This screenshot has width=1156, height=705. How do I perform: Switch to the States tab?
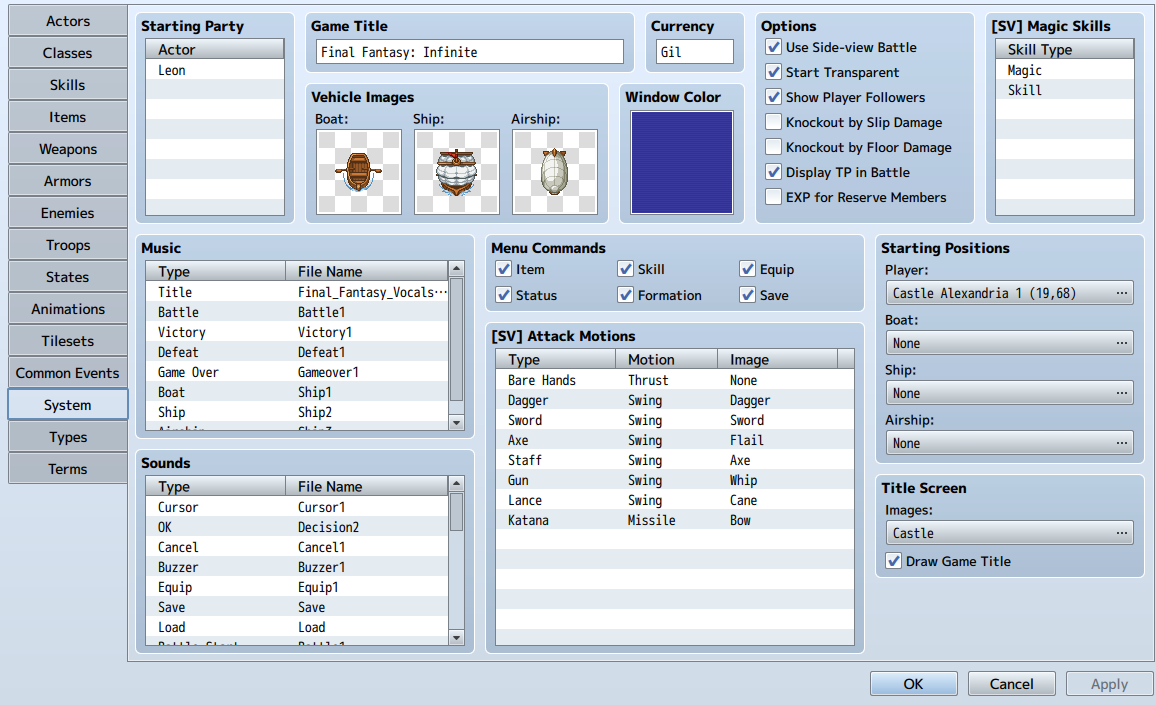pyautogui.click(x=68, y=277)
